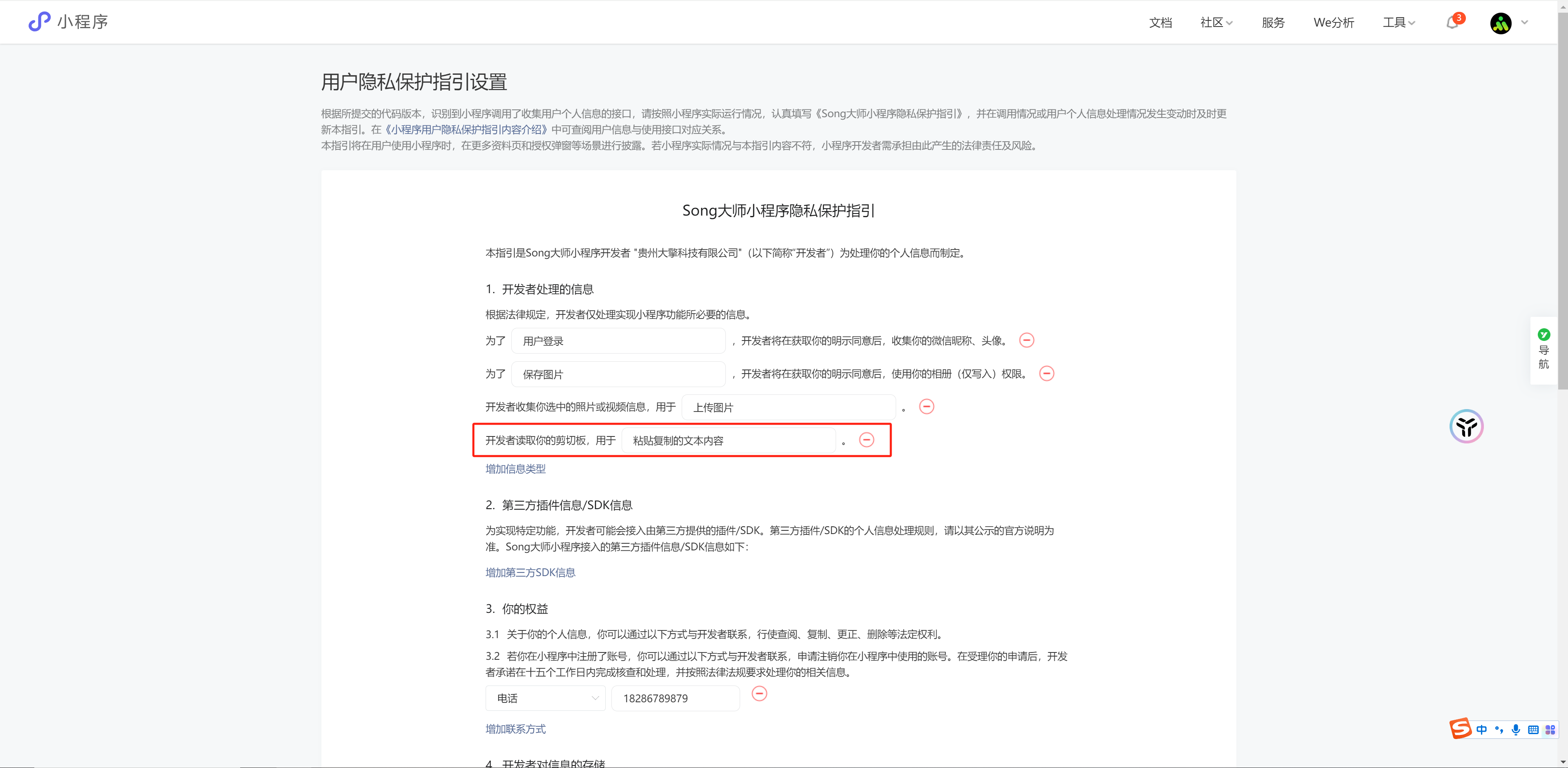Open the 文档 menu item
Screen dimensions: 1568x768
click(1160, 22)
